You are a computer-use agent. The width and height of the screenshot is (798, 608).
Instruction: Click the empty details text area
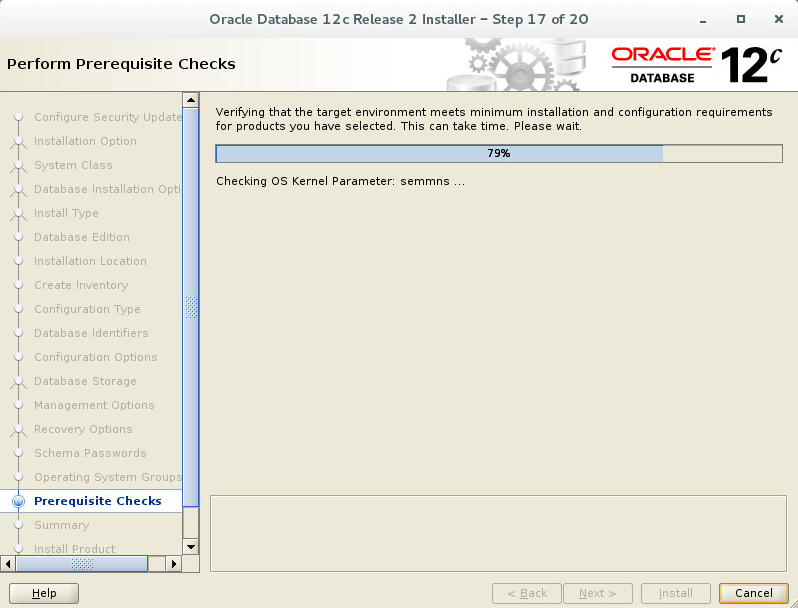tap(498, 533)
